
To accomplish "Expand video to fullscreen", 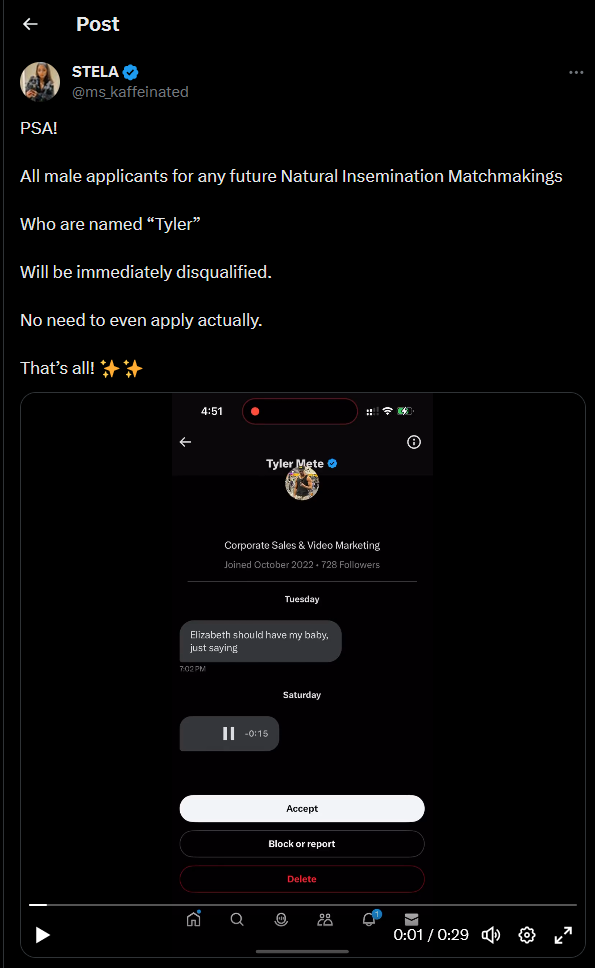I will click(563, 935).
